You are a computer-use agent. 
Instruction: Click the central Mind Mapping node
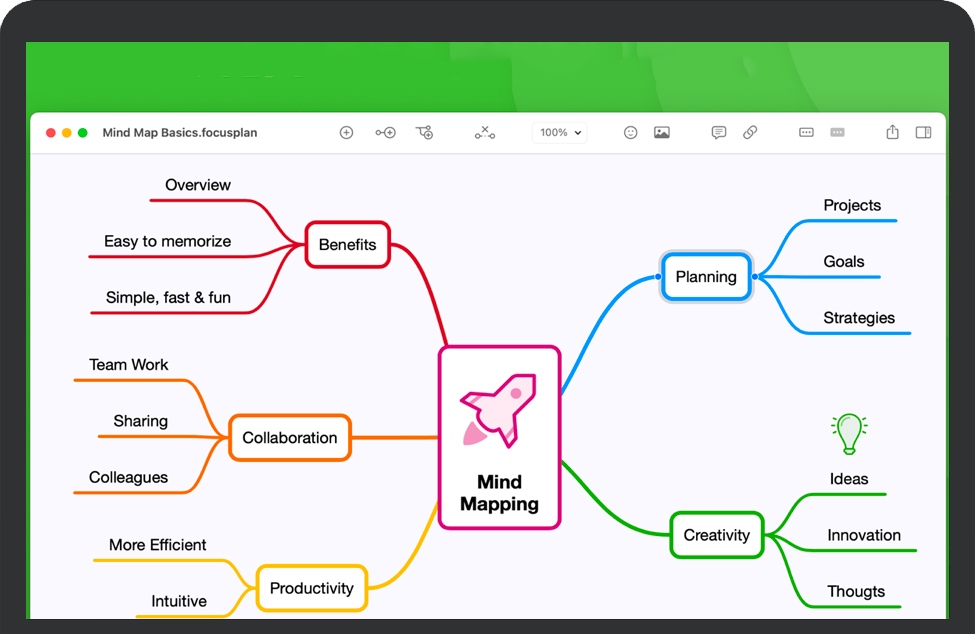coord(499,437)
